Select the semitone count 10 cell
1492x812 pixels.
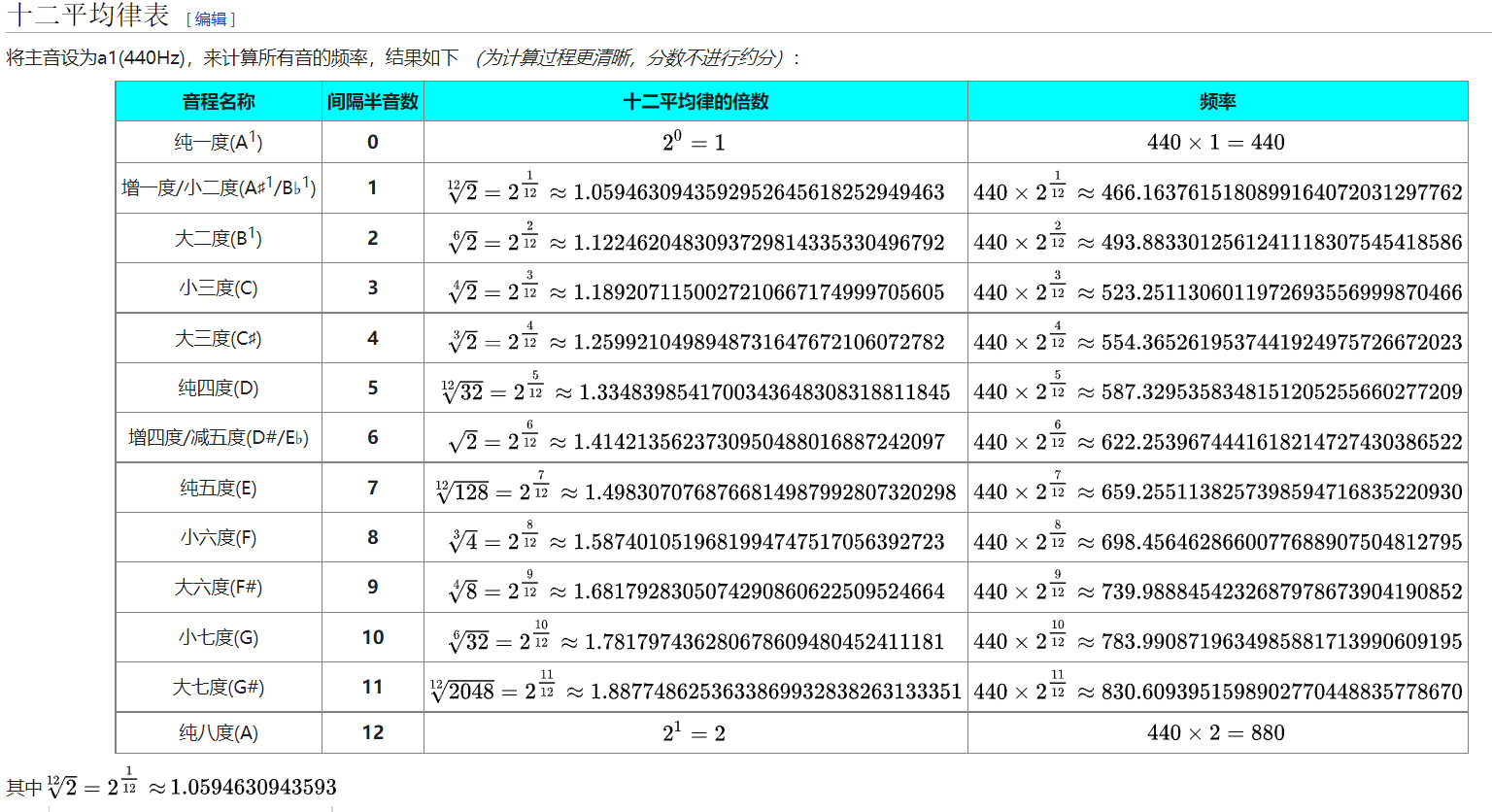373,637
